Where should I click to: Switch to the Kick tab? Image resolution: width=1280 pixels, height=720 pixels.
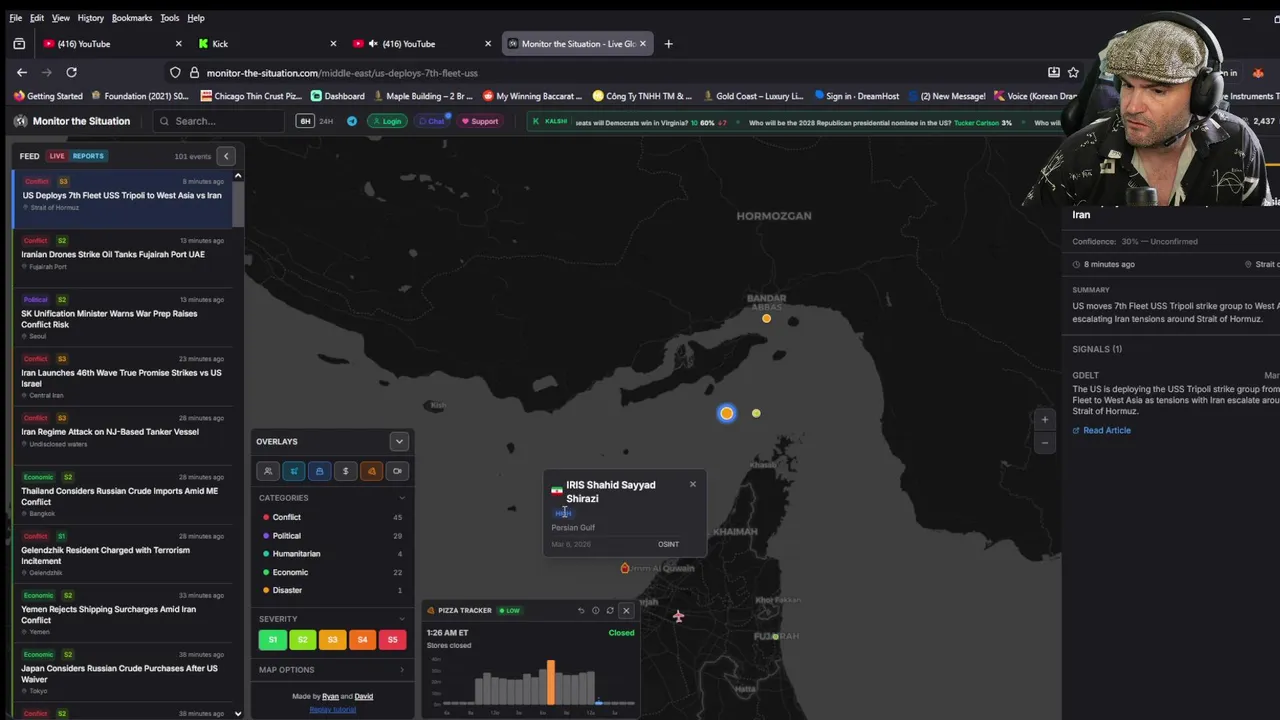[x=267, y=44]
